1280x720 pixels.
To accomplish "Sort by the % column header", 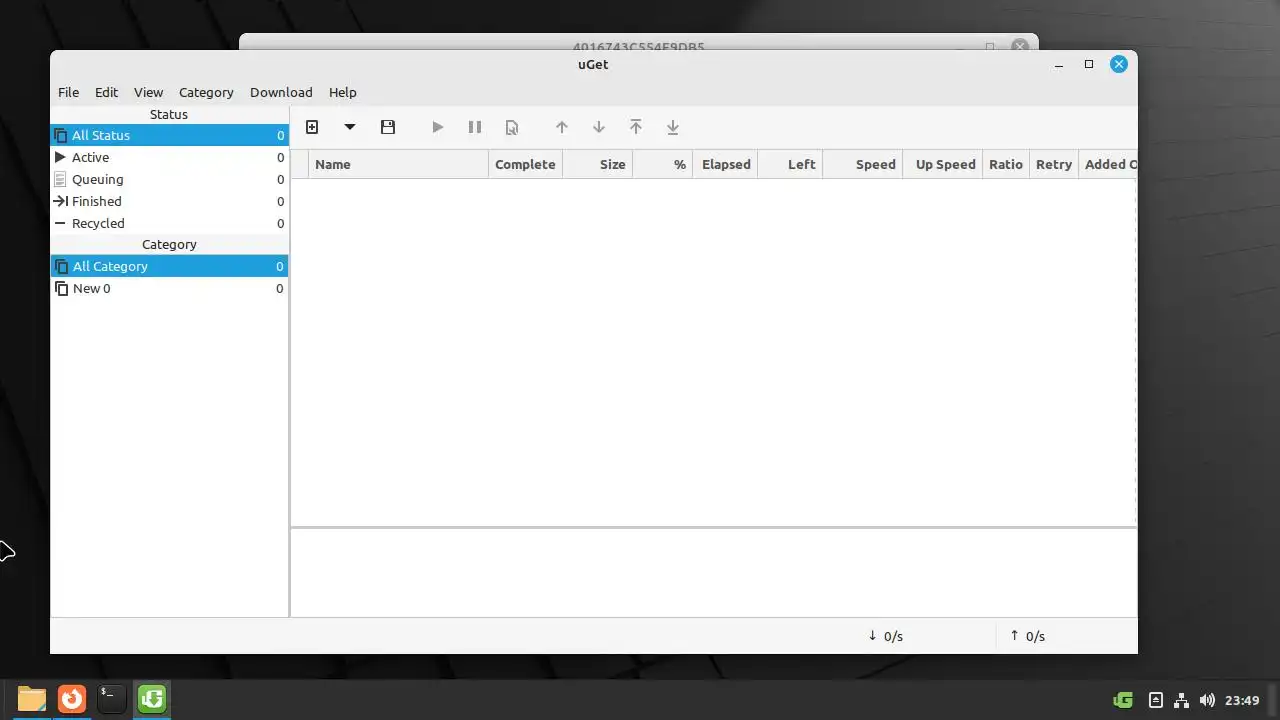I will tap(662, 164).
